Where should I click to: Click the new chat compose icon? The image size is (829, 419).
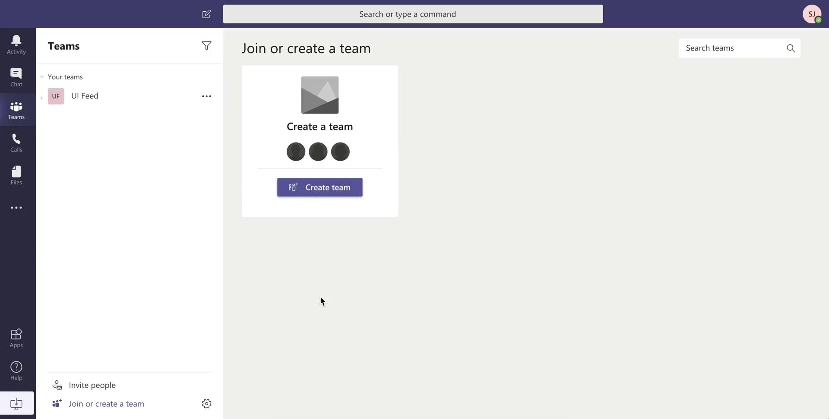(207, 14)
